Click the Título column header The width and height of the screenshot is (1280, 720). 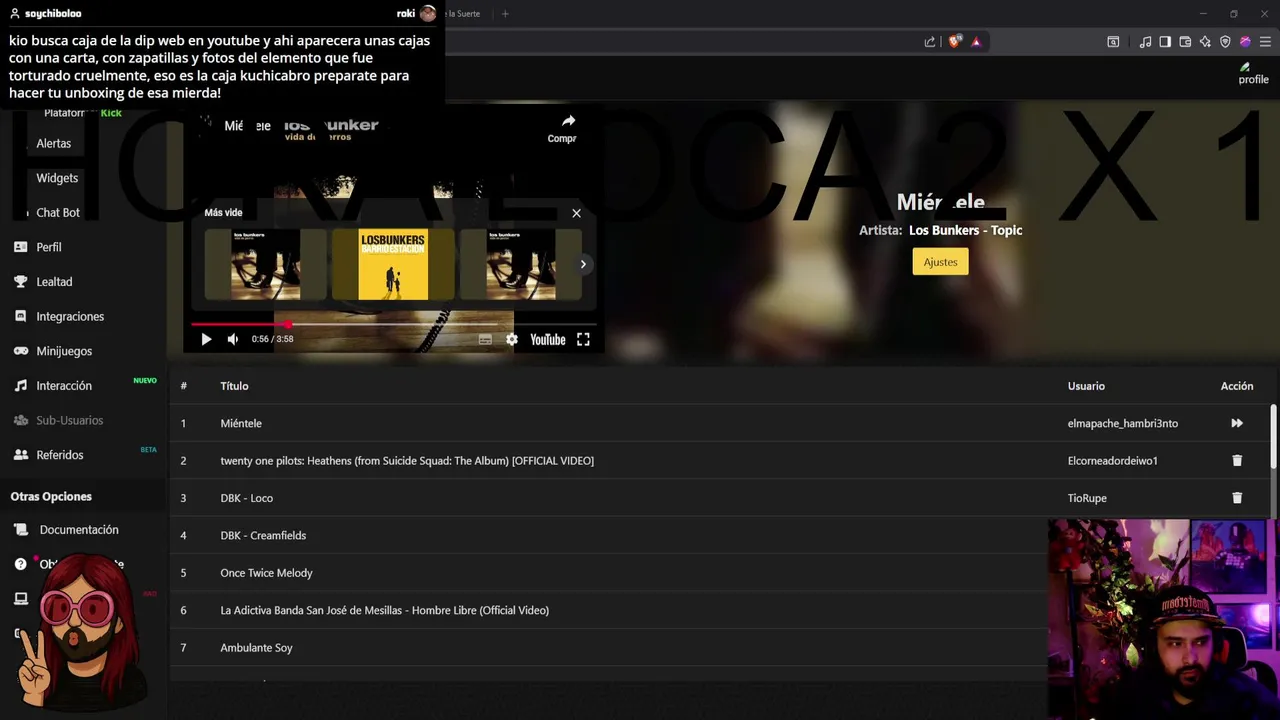[x=234, y=386]
